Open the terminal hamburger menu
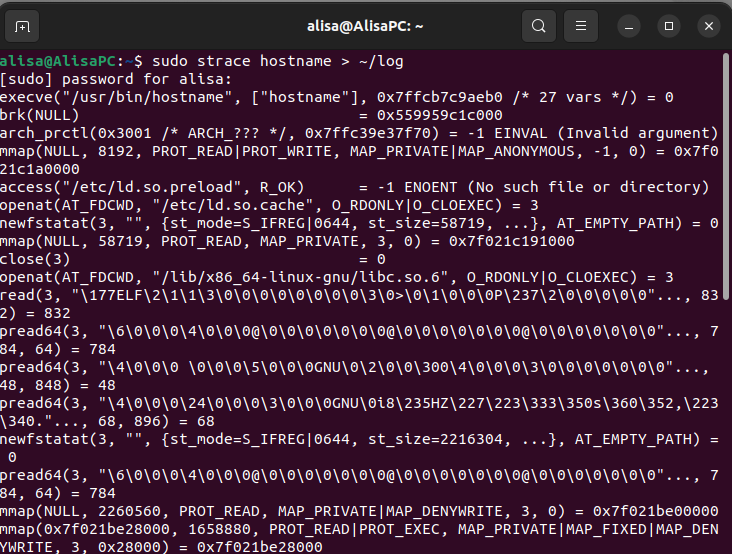Screen dimensions: 732x554 point(581,26)
